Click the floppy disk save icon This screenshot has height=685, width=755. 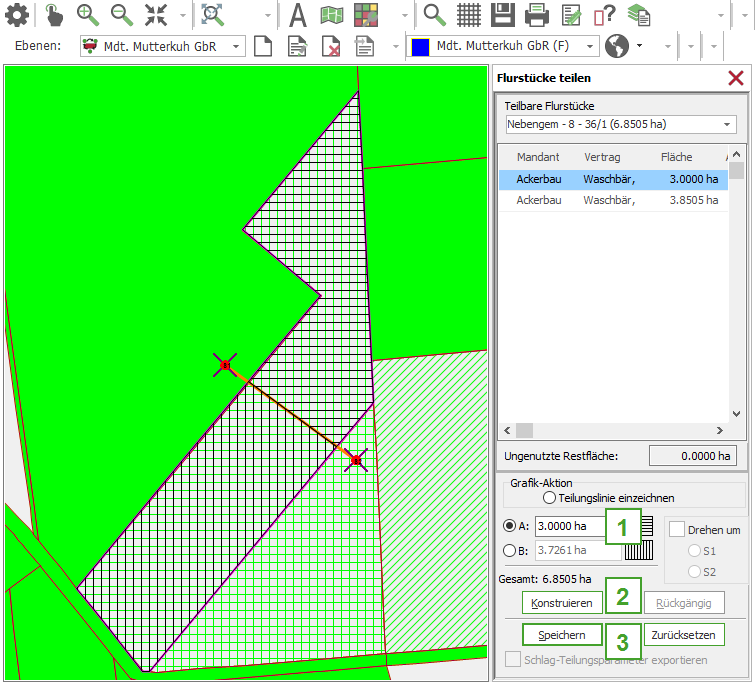(503, 14)
